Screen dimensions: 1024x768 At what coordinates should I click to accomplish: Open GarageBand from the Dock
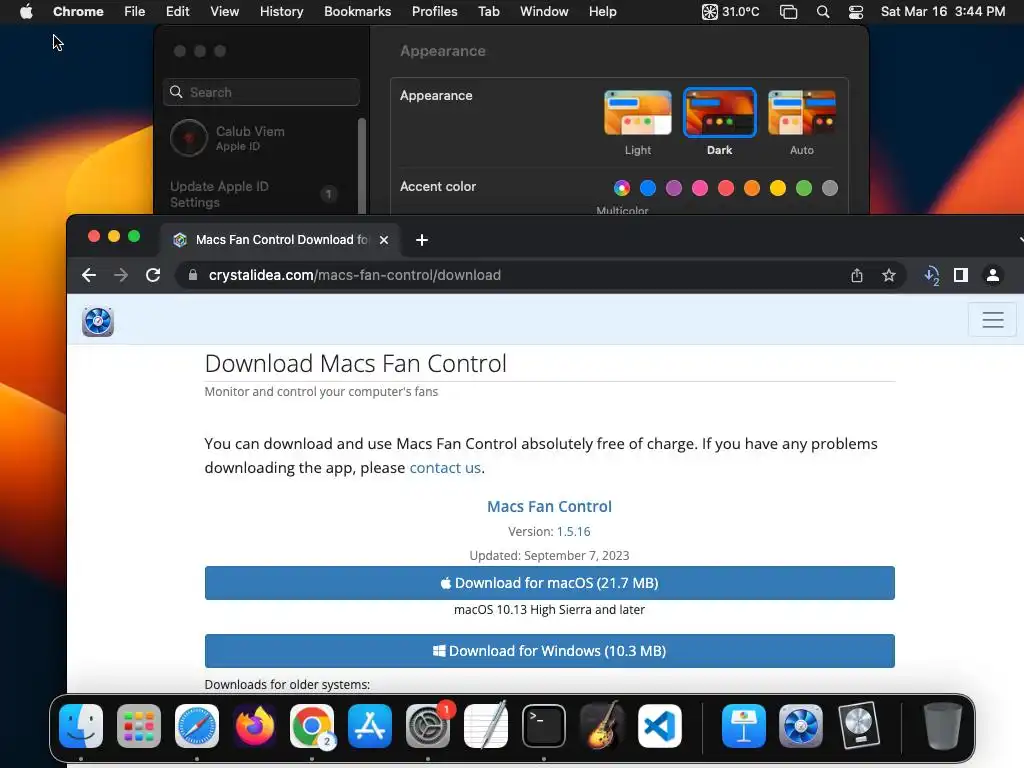tap(601, 726)
